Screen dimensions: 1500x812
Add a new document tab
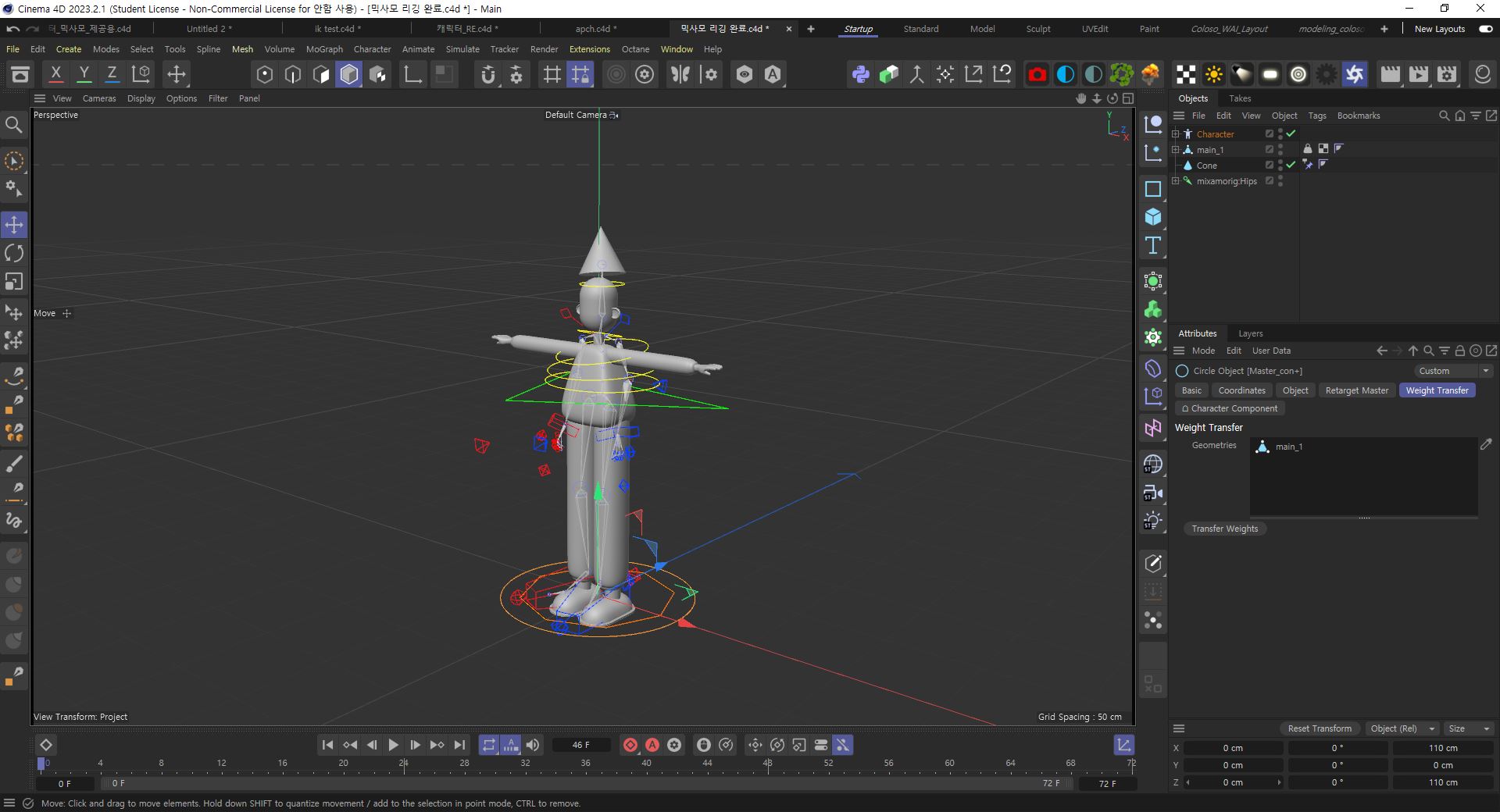tap(811, 29)
